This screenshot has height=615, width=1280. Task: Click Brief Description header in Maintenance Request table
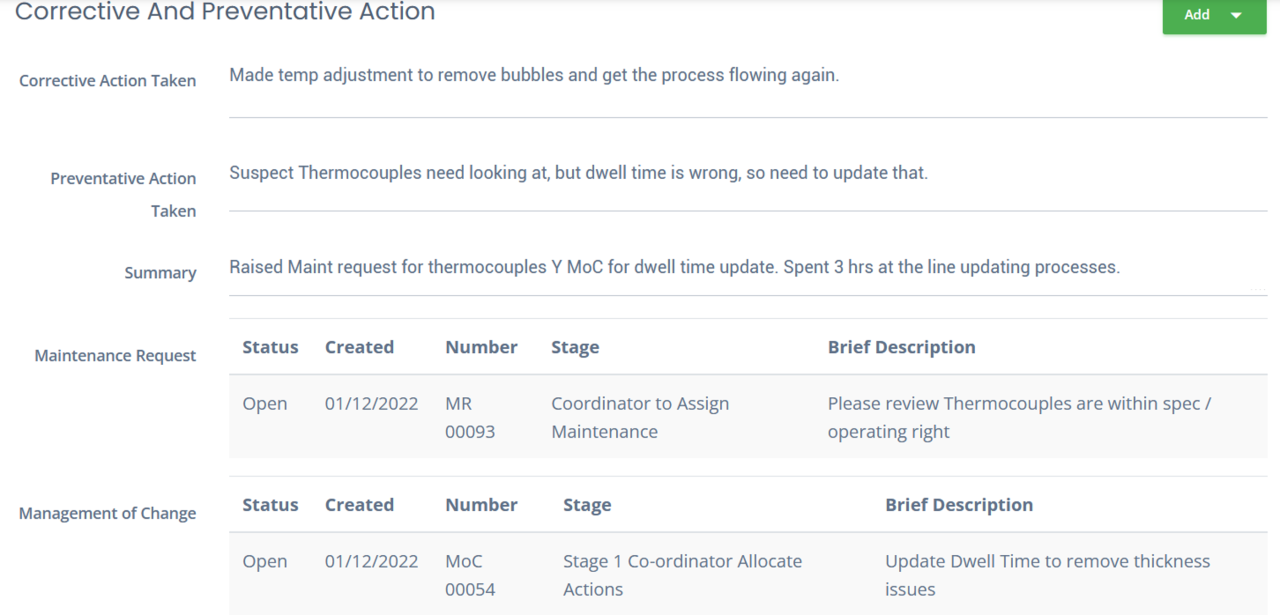[x=901, y=347]
